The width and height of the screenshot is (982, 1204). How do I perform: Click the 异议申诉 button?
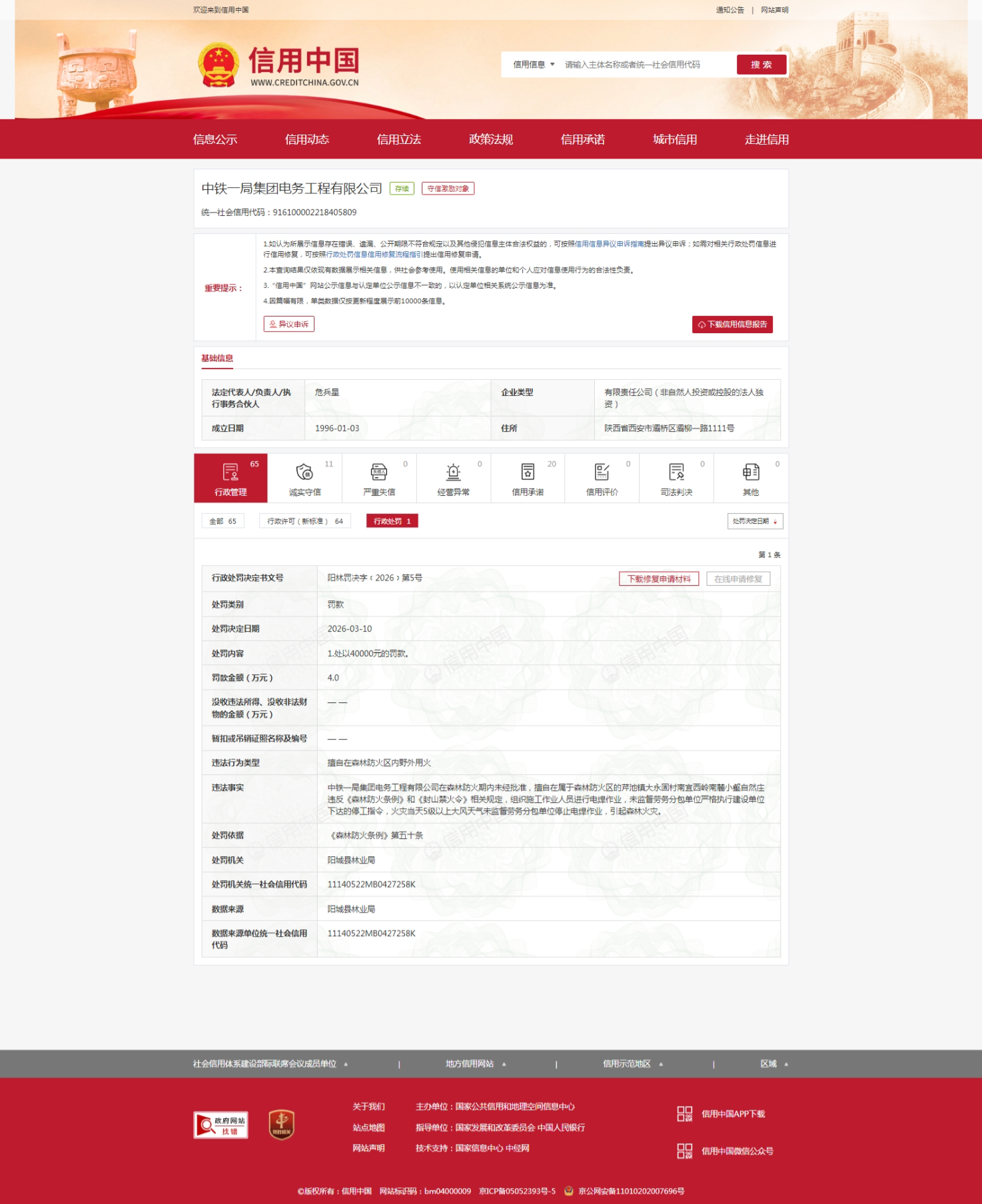(289, 324)
